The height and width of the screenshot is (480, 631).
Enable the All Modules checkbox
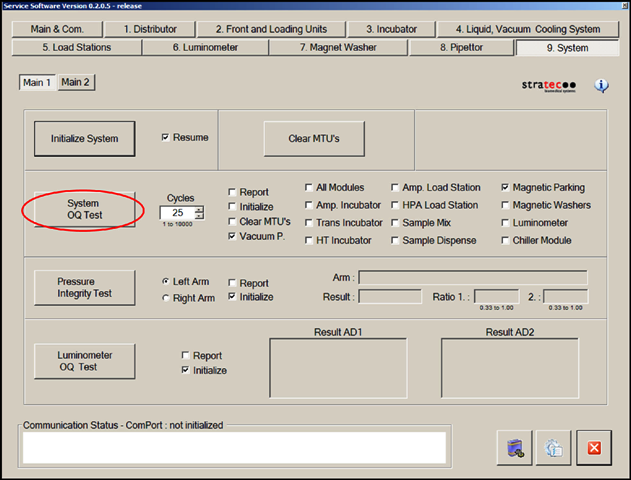tap(309, 187)
